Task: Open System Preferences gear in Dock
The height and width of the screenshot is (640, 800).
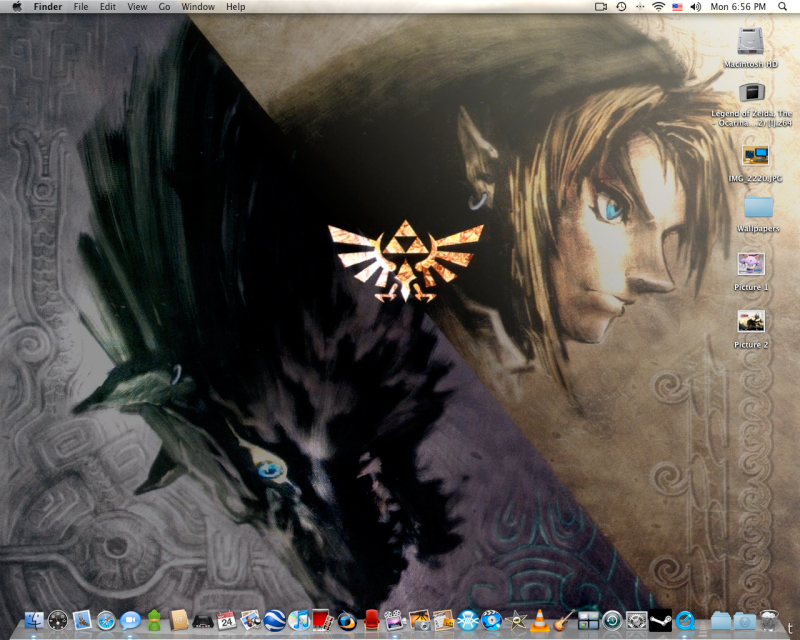Action: pos(636,621)
